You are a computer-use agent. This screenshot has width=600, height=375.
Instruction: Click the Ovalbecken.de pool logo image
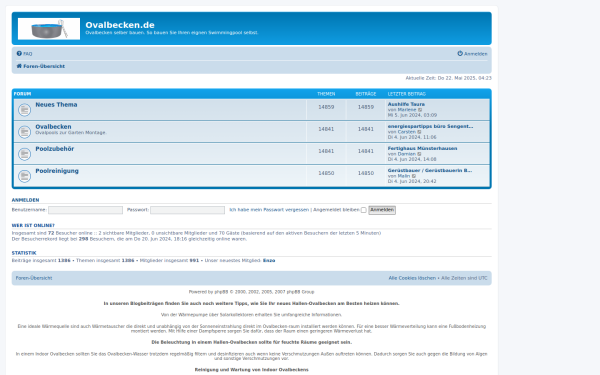[49, 29]
